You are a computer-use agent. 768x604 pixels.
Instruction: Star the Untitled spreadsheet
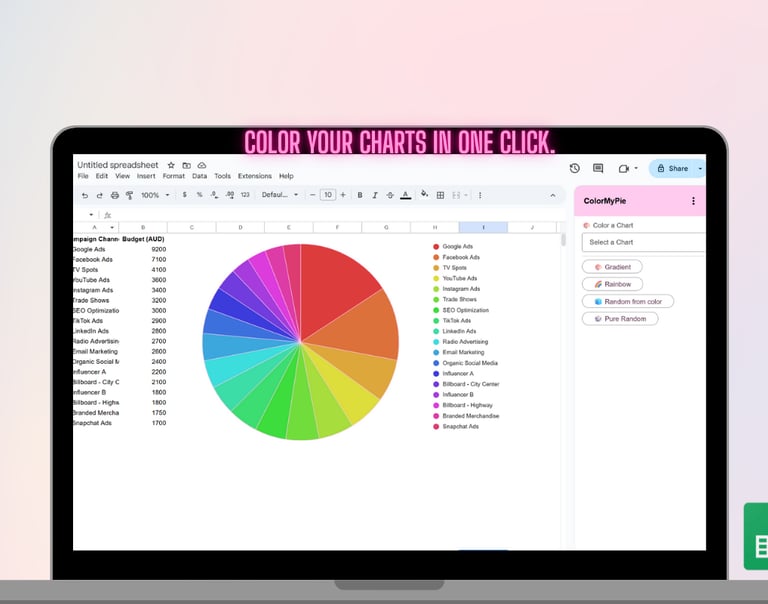[171, 165]
